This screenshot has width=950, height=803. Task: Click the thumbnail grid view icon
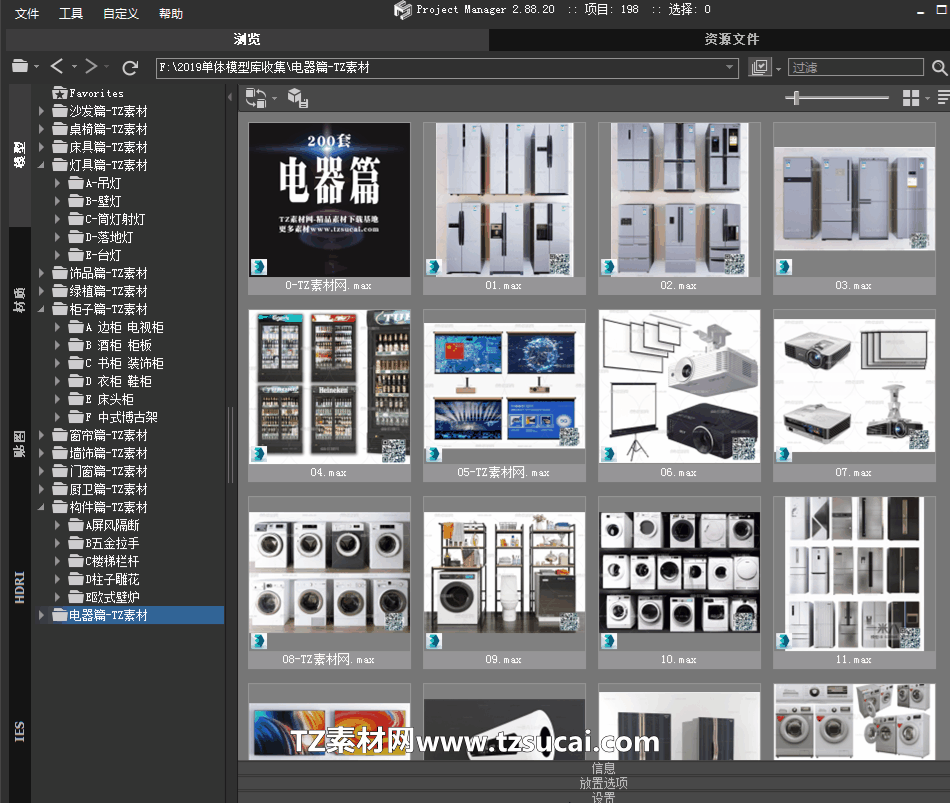(910, 98)
